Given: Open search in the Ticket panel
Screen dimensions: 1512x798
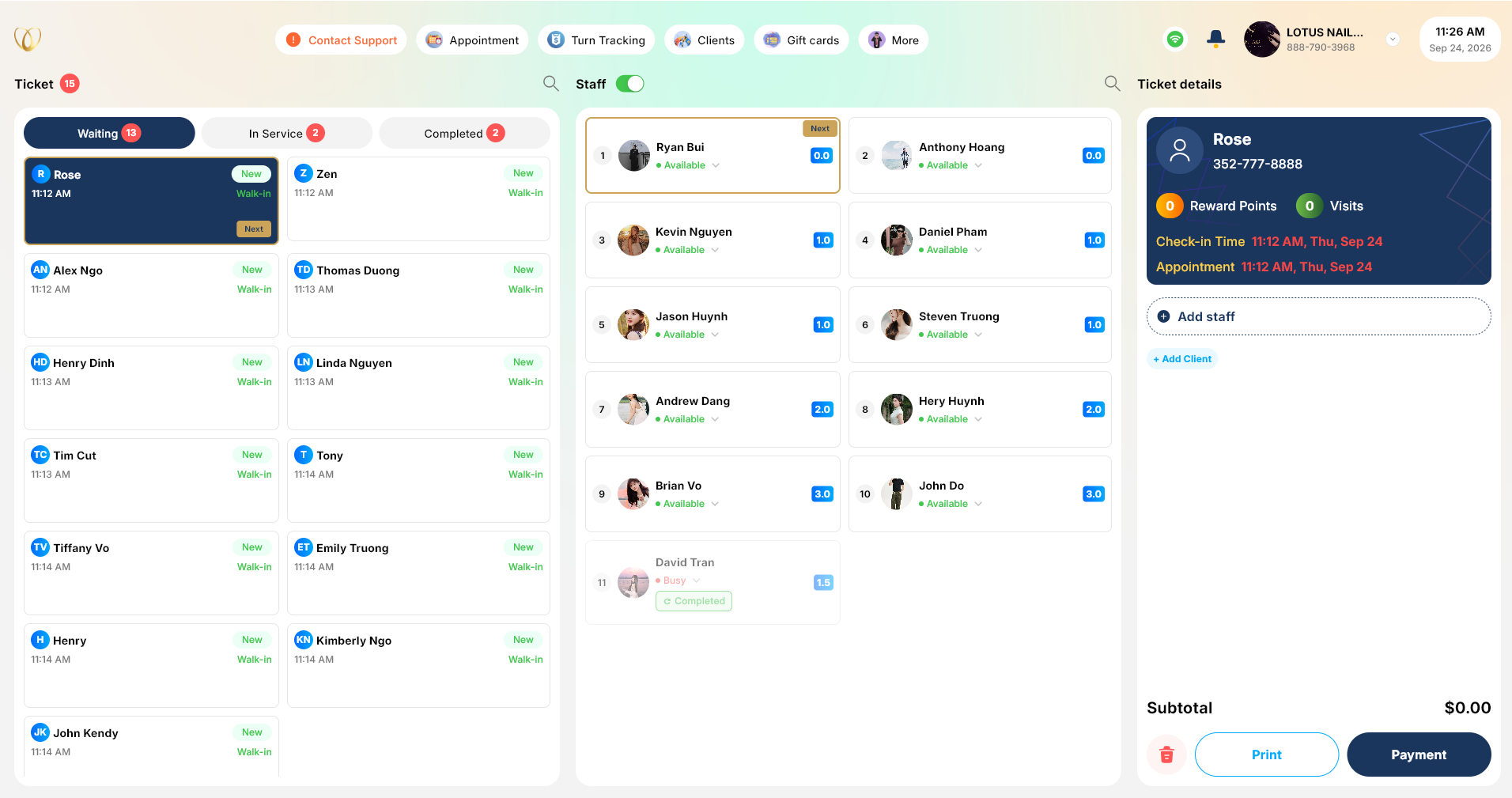Looking at the screenshot, I should [x=550, y=84].
